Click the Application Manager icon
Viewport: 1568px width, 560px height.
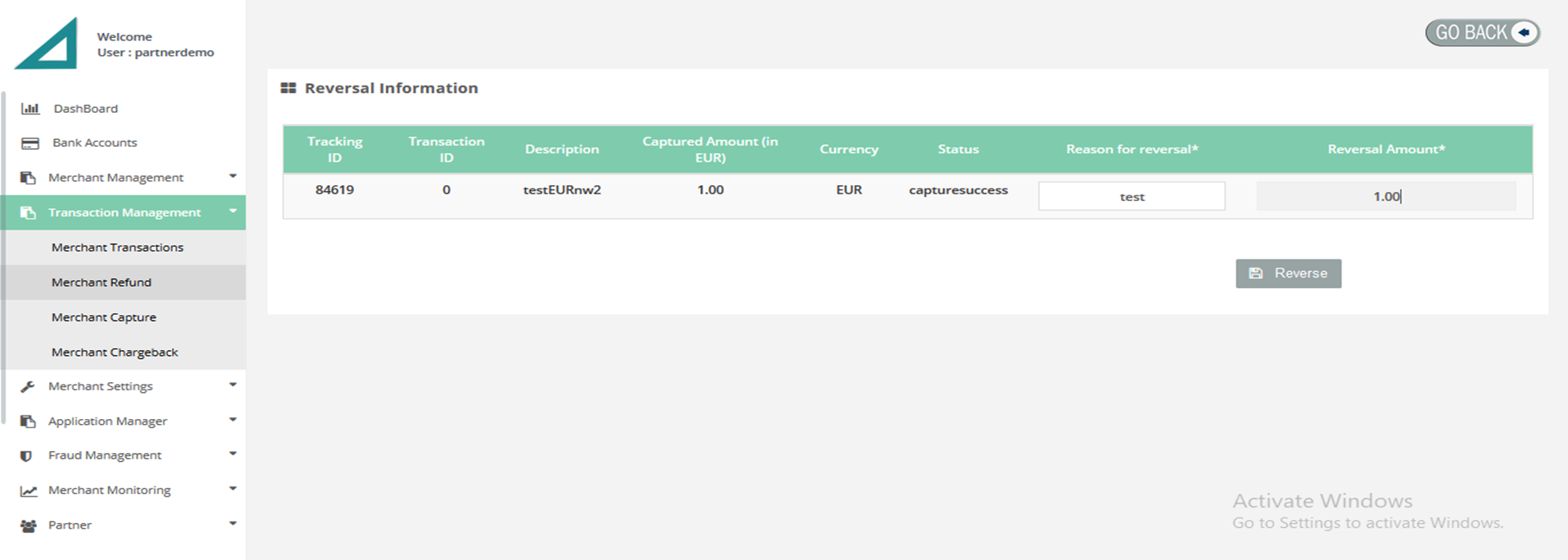click(x=28, y=422)
